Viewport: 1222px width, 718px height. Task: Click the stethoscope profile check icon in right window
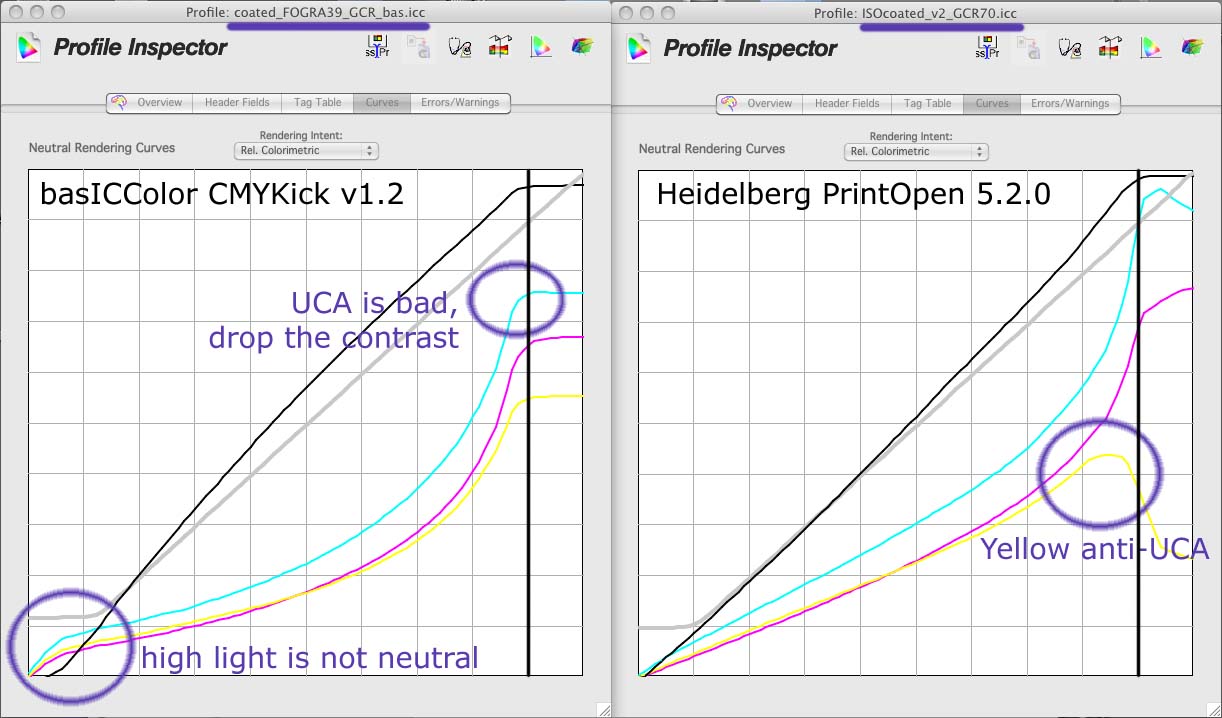pyautogui.click(x=1069, y=47)
